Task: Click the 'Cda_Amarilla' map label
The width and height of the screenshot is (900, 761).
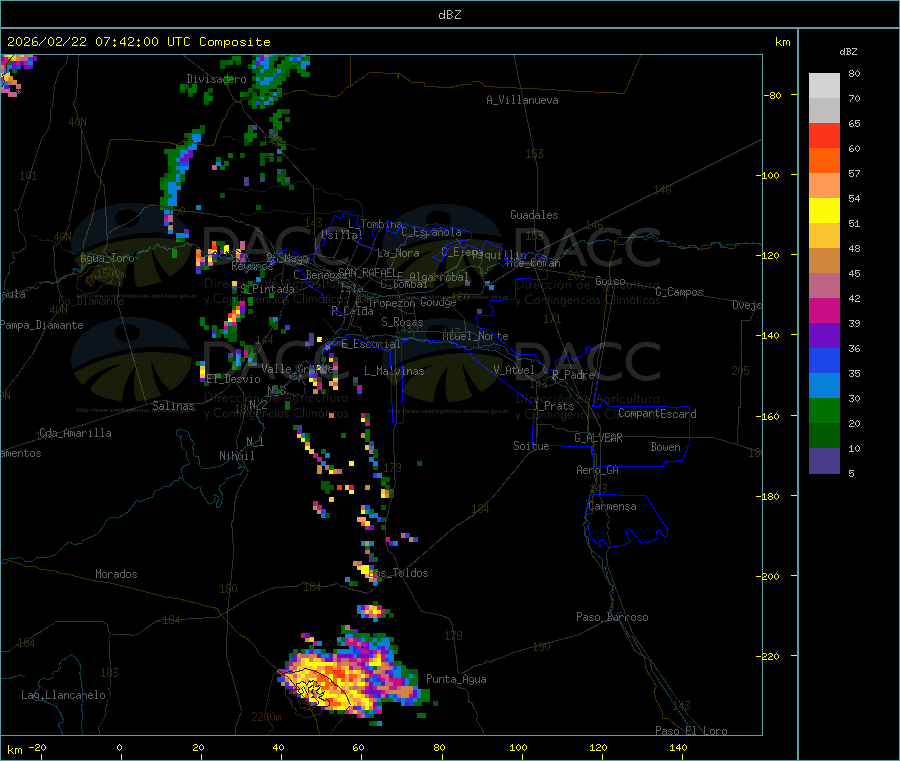Action: click(x=75, y=433)
